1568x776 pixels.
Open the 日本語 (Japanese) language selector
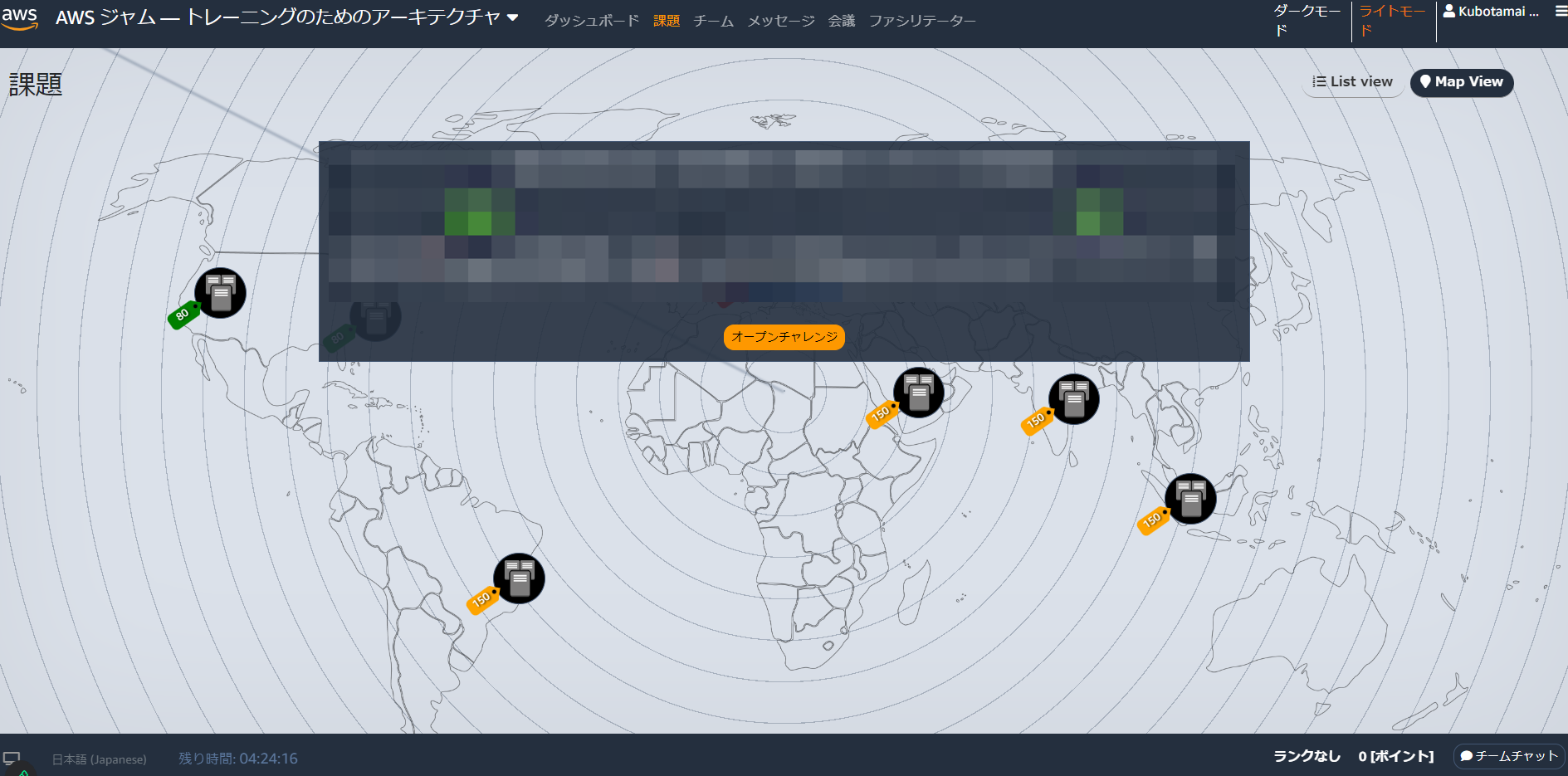pyautogui.click(x=99, y=759)
